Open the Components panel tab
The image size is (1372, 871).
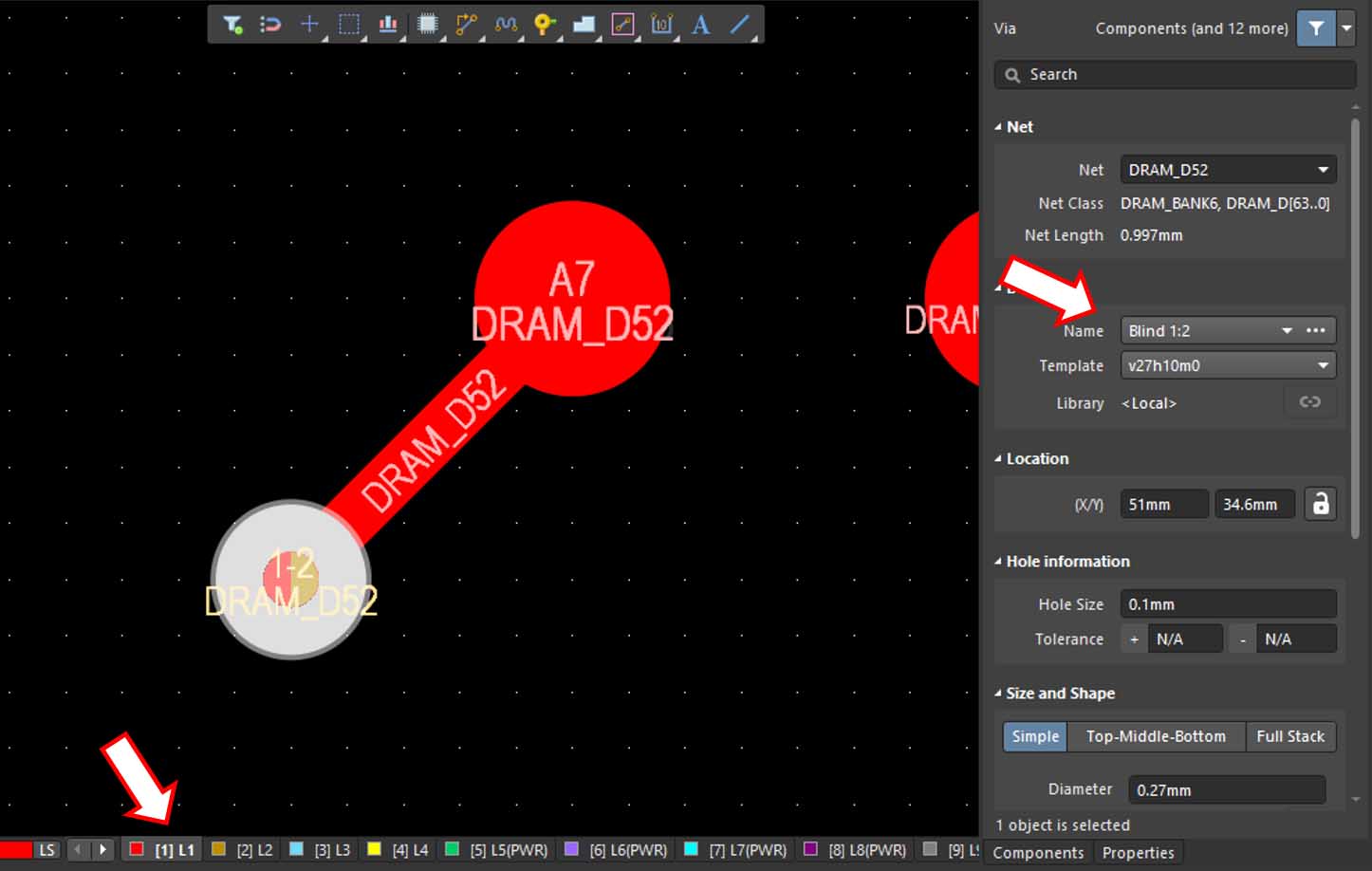(1038, 853)
